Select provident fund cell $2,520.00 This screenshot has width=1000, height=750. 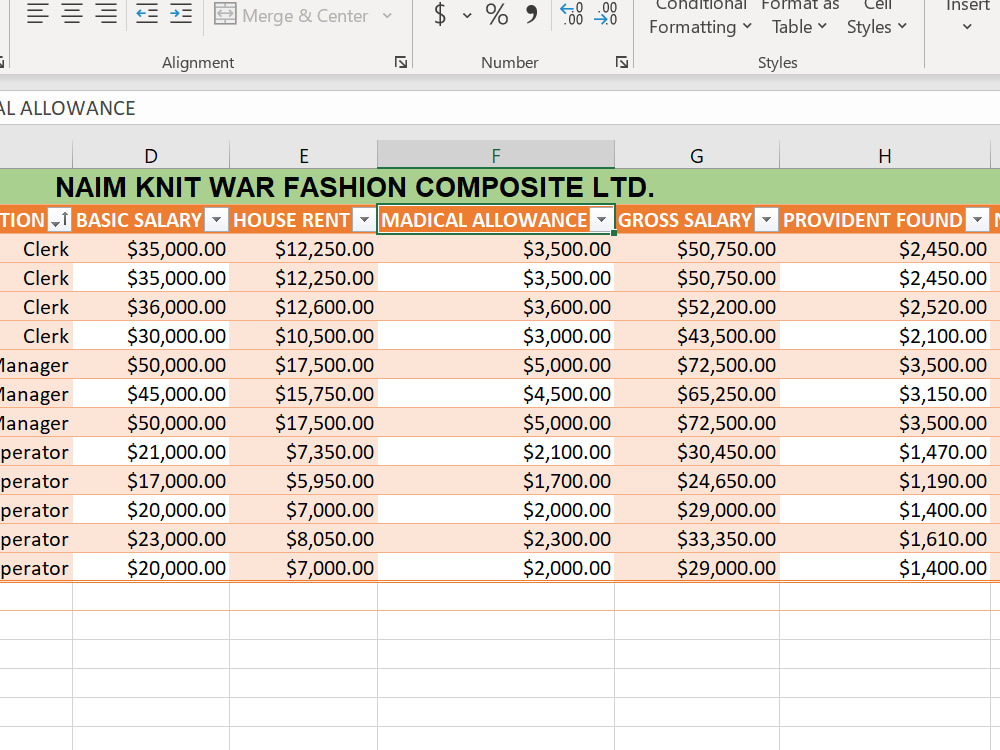885,307
